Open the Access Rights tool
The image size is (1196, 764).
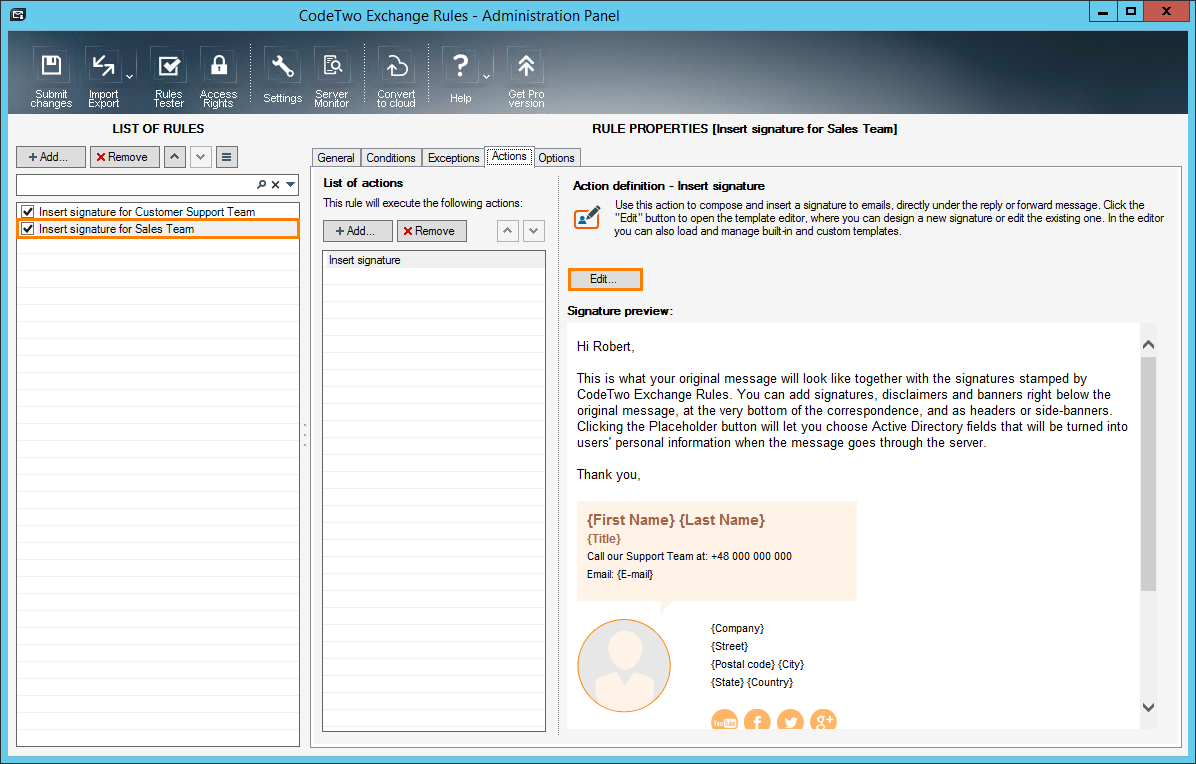click(218, 77)
